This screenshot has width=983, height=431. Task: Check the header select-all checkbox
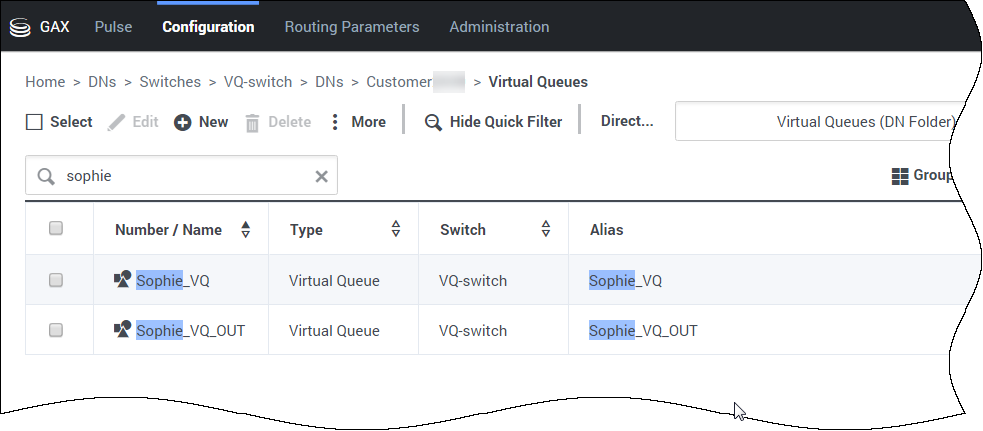[56, 229]
